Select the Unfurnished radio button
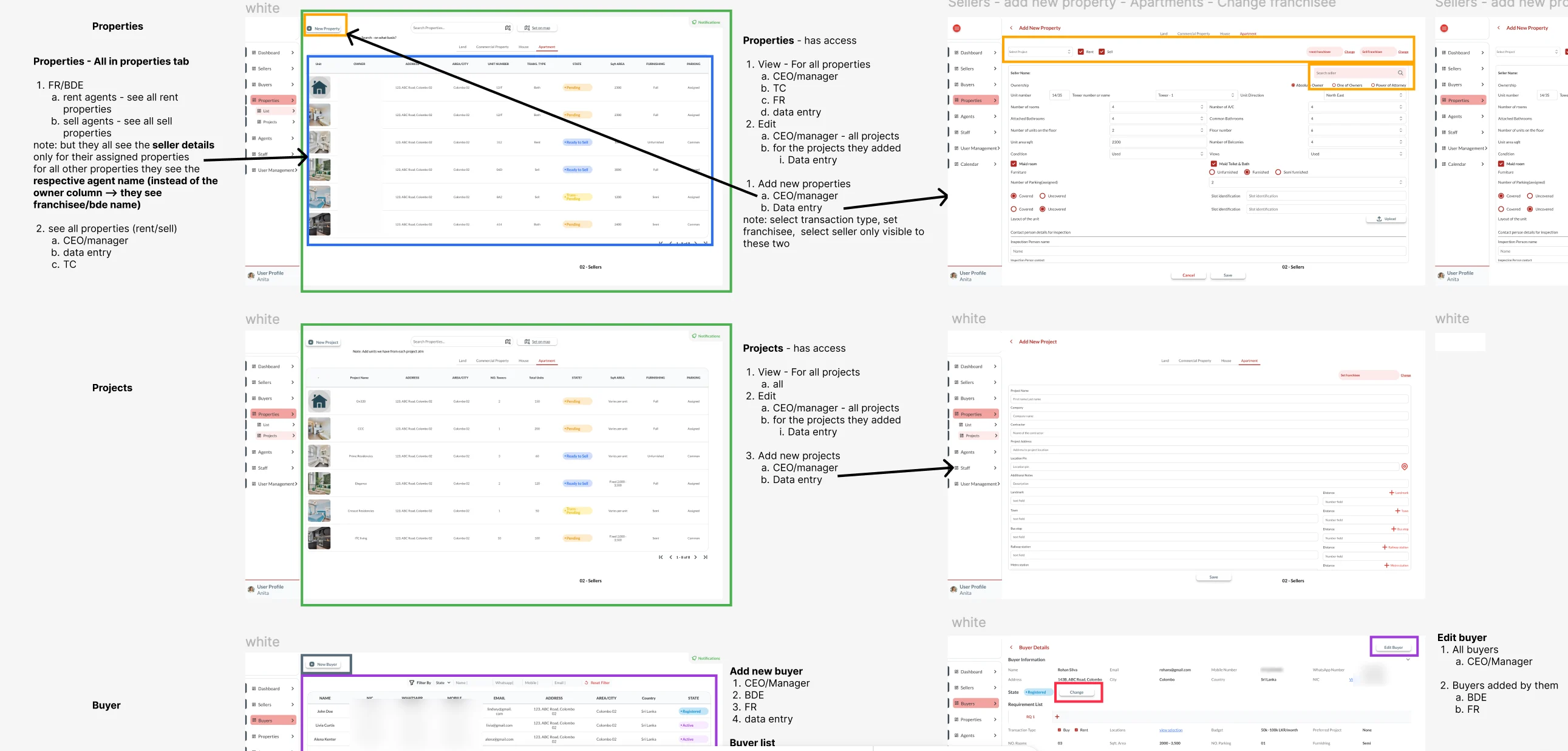This screenshot has width=1568, height=751. [1212, 173]
